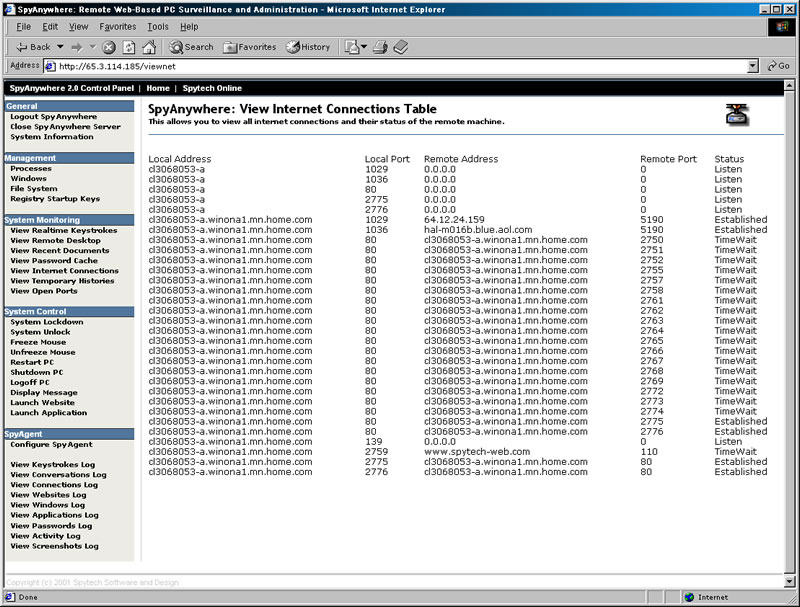Open Display Message link

(x=44, y=392)
